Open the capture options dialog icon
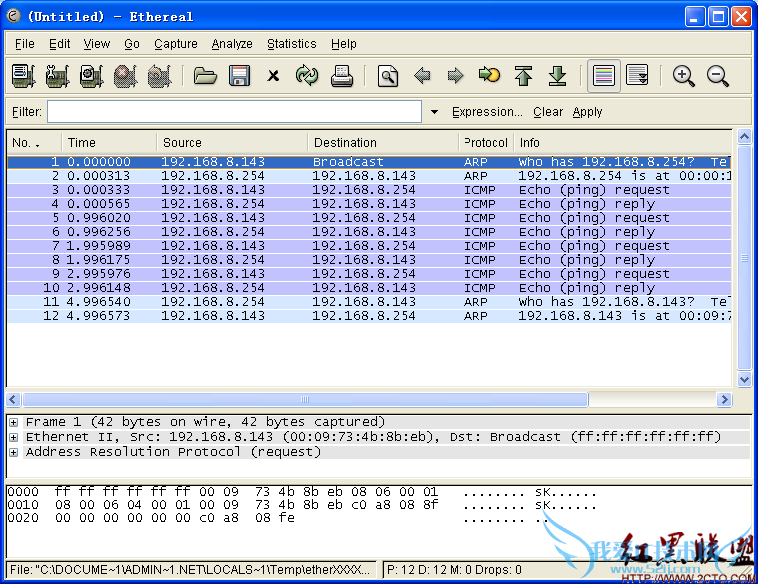This screenshot has width=758, height=584. click(57, 76)
